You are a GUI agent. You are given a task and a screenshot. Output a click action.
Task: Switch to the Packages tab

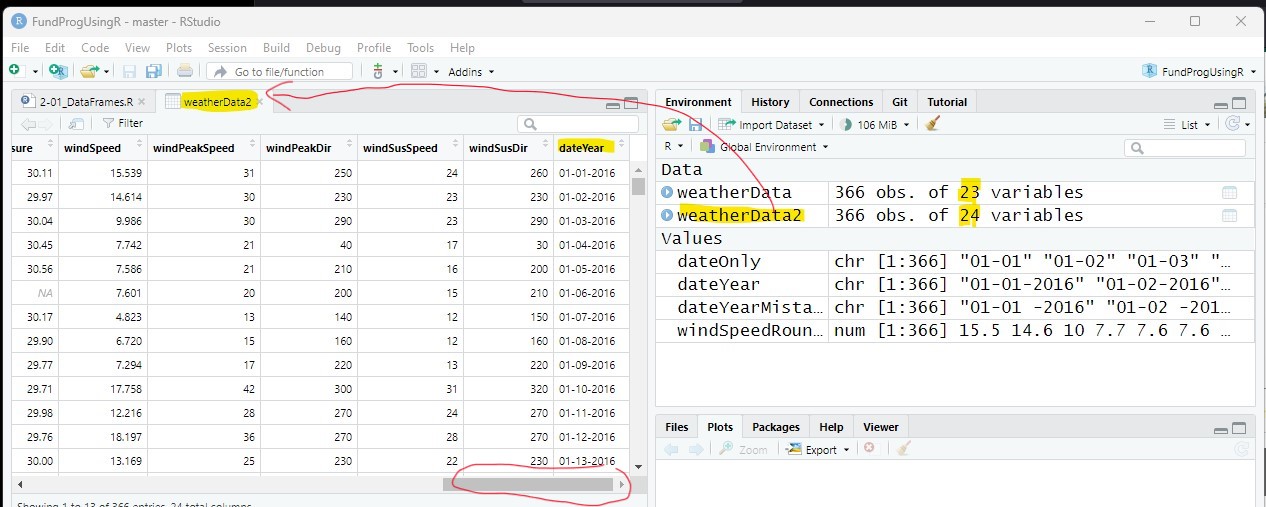pyautogui.click(x=776, y=427)
